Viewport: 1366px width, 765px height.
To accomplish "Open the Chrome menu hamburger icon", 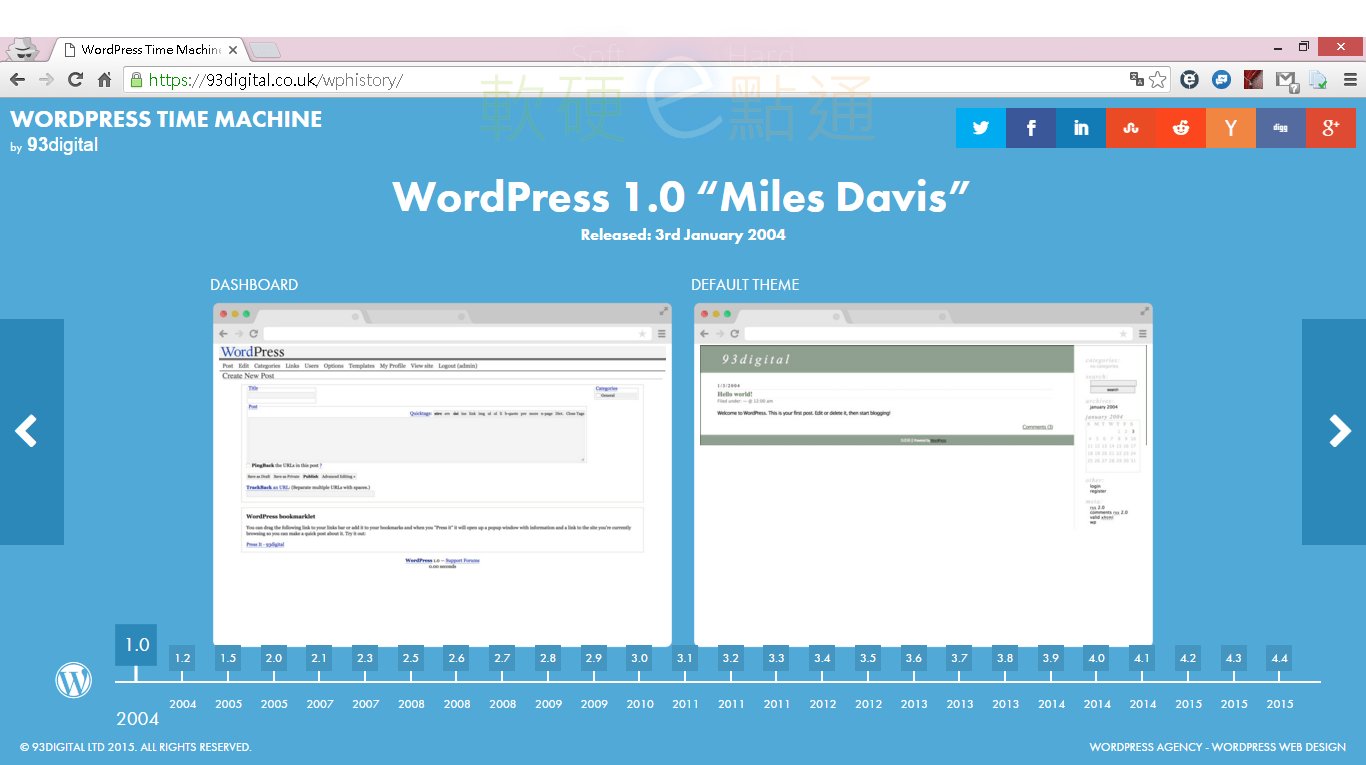I will (1350, 80).
